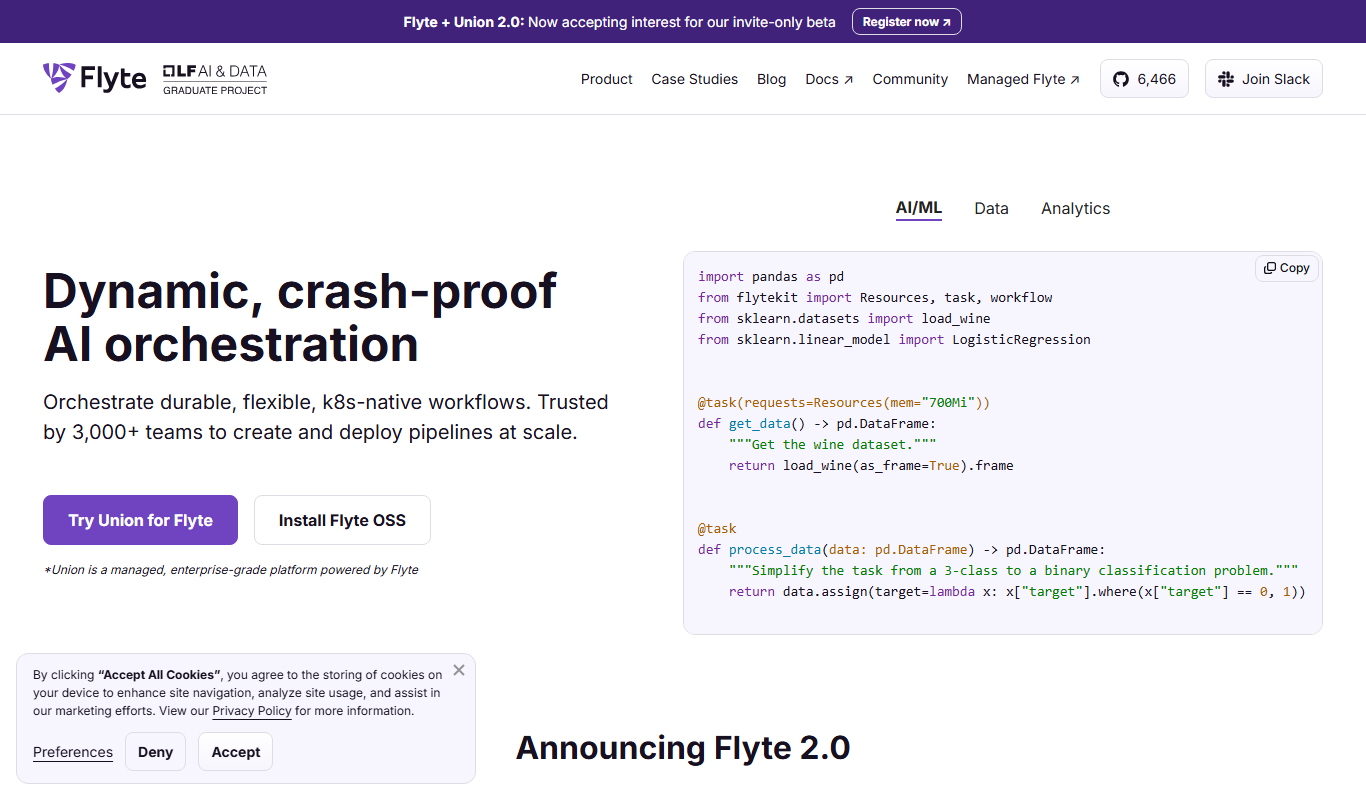Click the 'def get_data()' code line
The image size is (1366, 800).
point(816,423)
